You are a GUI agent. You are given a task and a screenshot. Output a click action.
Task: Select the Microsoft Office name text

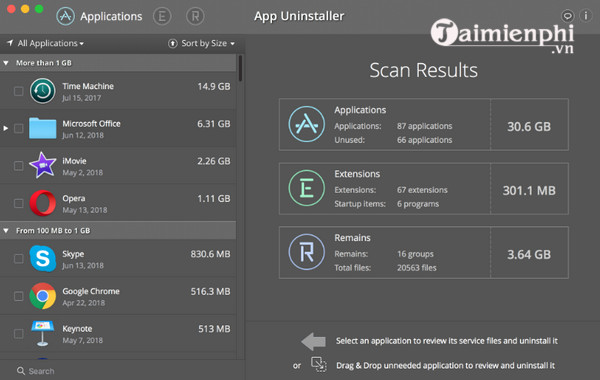click(91, 124)
